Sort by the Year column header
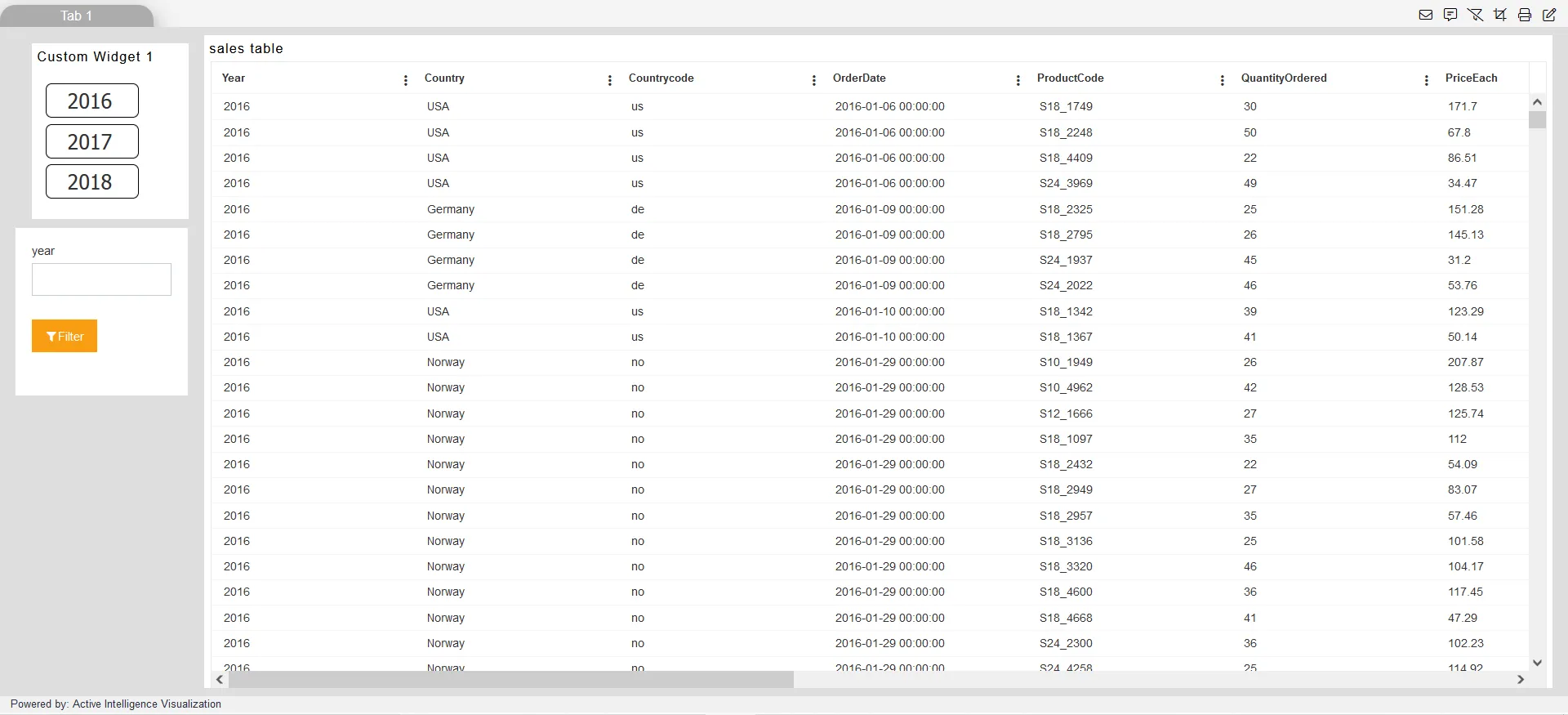The height and width of the screenshot is (715, 1568). [234, 78]
